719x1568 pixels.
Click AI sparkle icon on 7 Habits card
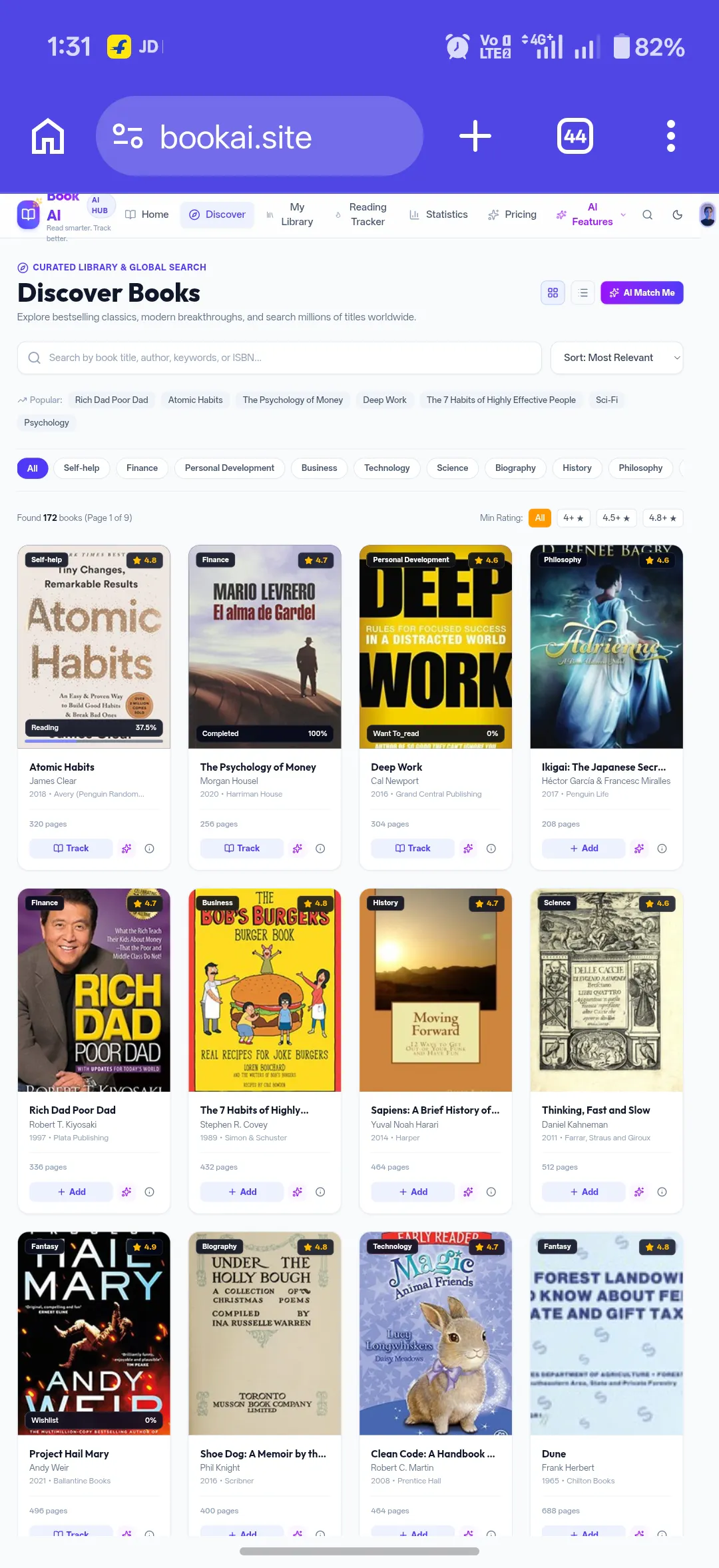[x=298, y=1192]
